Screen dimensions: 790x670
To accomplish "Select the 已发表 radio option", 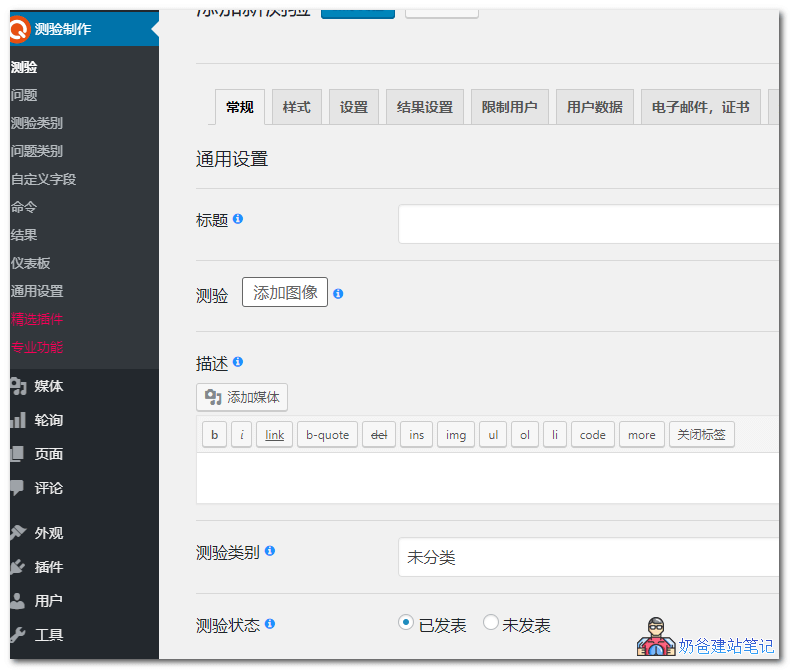I will [x=406, y=622].
